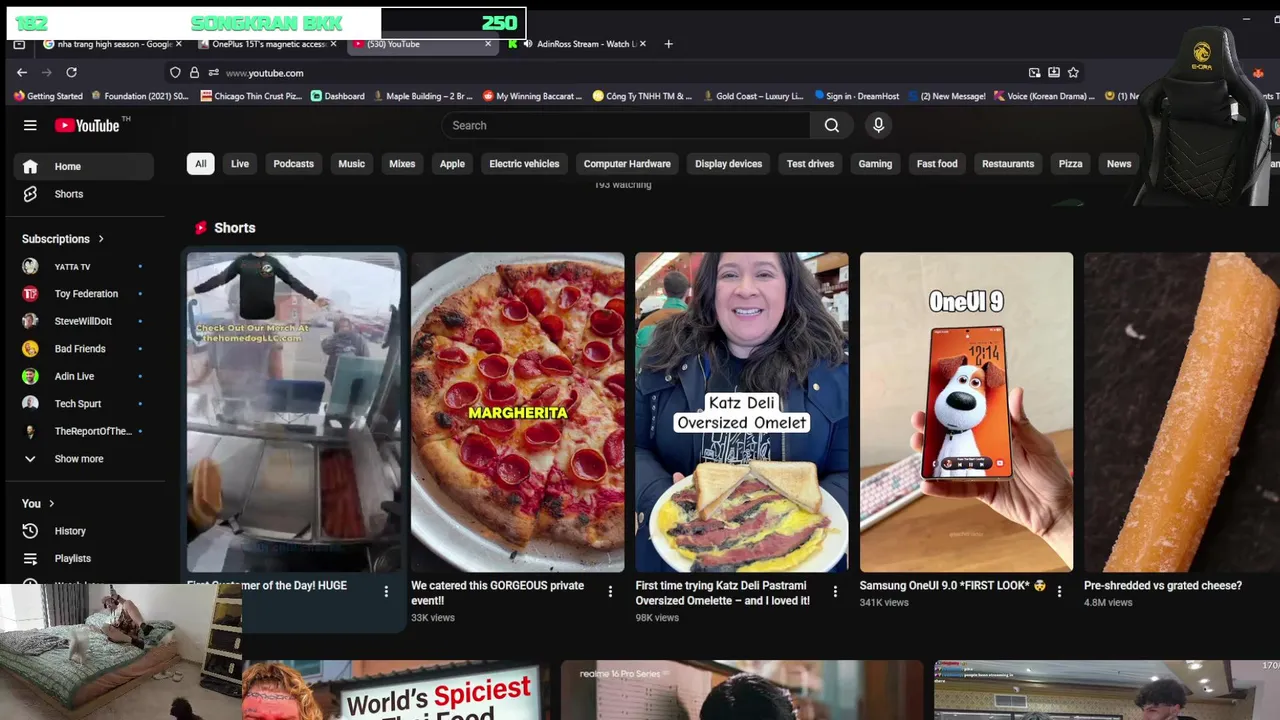Open options for Katz Deli short
Viewport: 1280px width, 720px height.
click(835, 592)
